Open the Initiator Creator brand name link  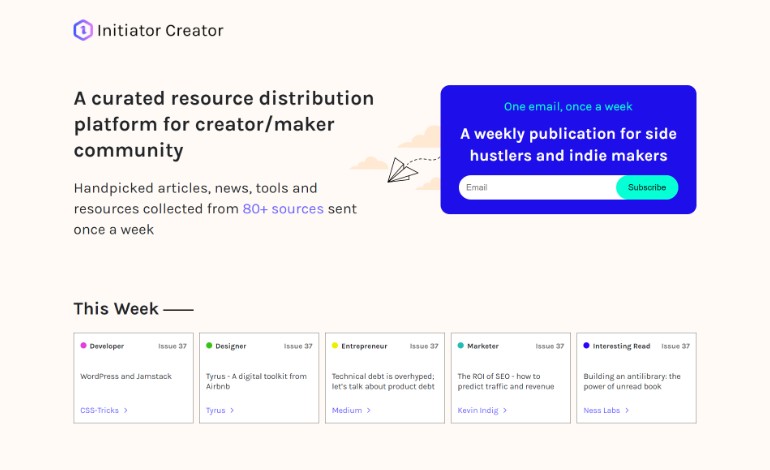[x=160, y=30]
